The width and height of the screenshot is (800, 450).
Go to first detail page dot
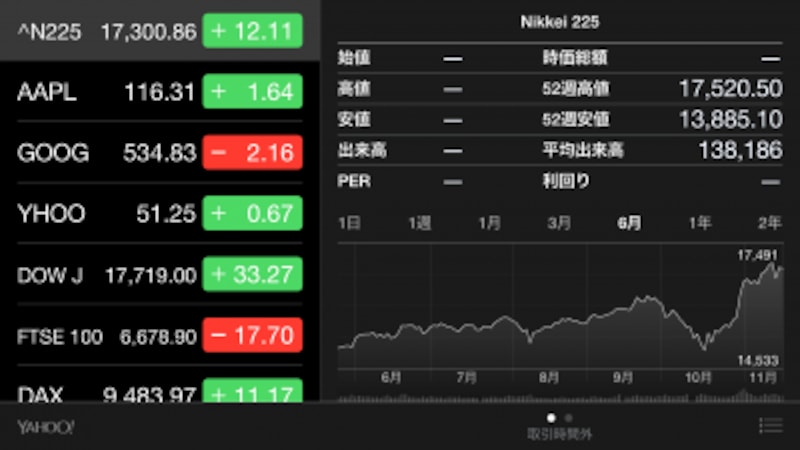[551, 418]
